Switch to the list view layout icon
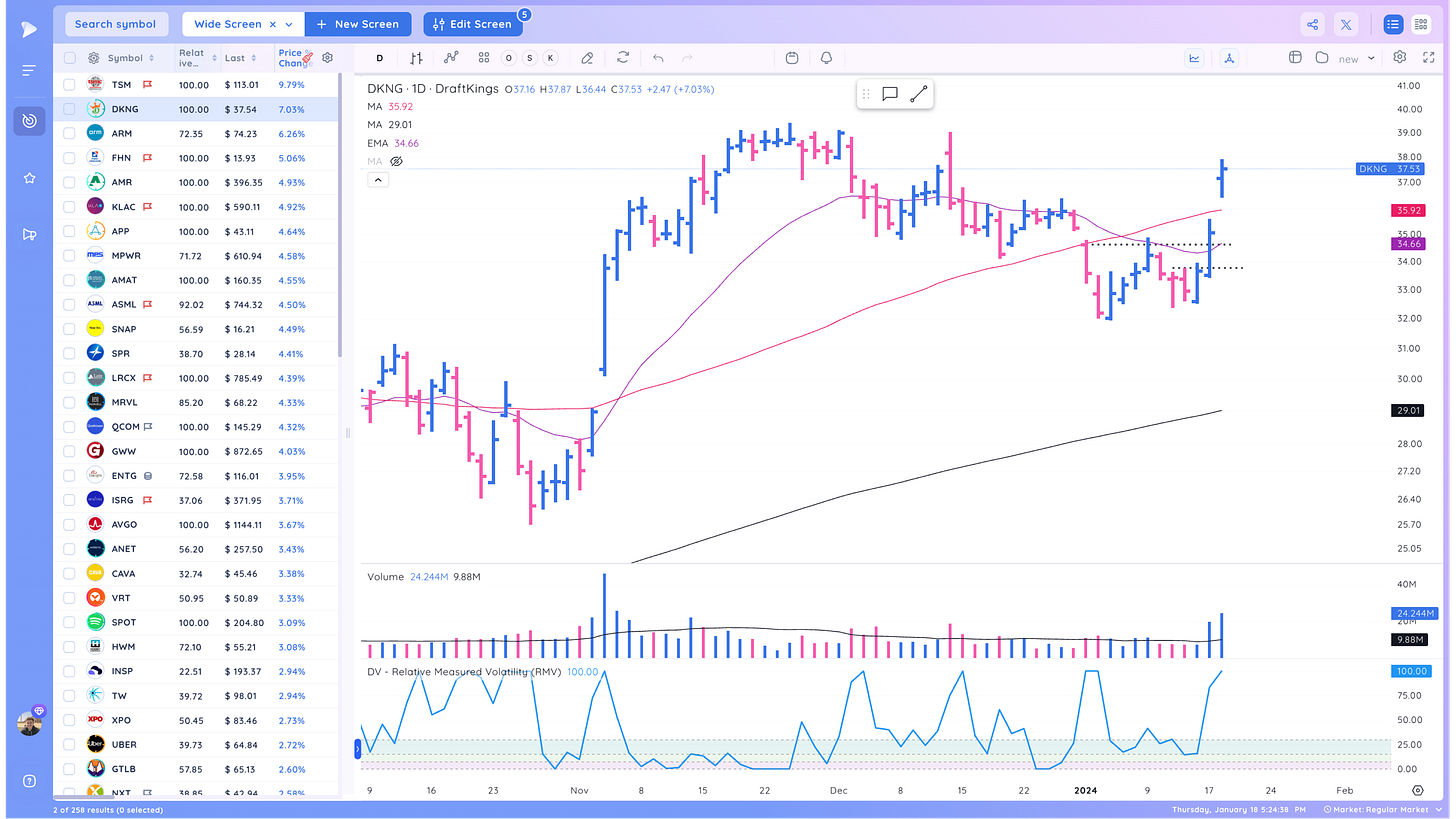1456x819 pixels. [x=1393, y=25]
